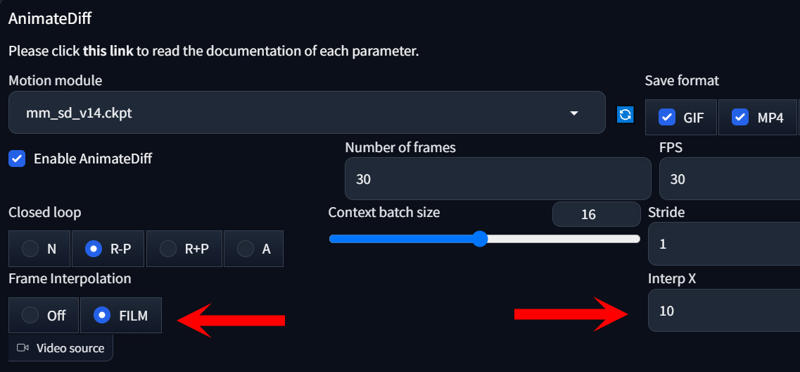
Task: Choose closed loop option R+P
Action: (184, 249)
